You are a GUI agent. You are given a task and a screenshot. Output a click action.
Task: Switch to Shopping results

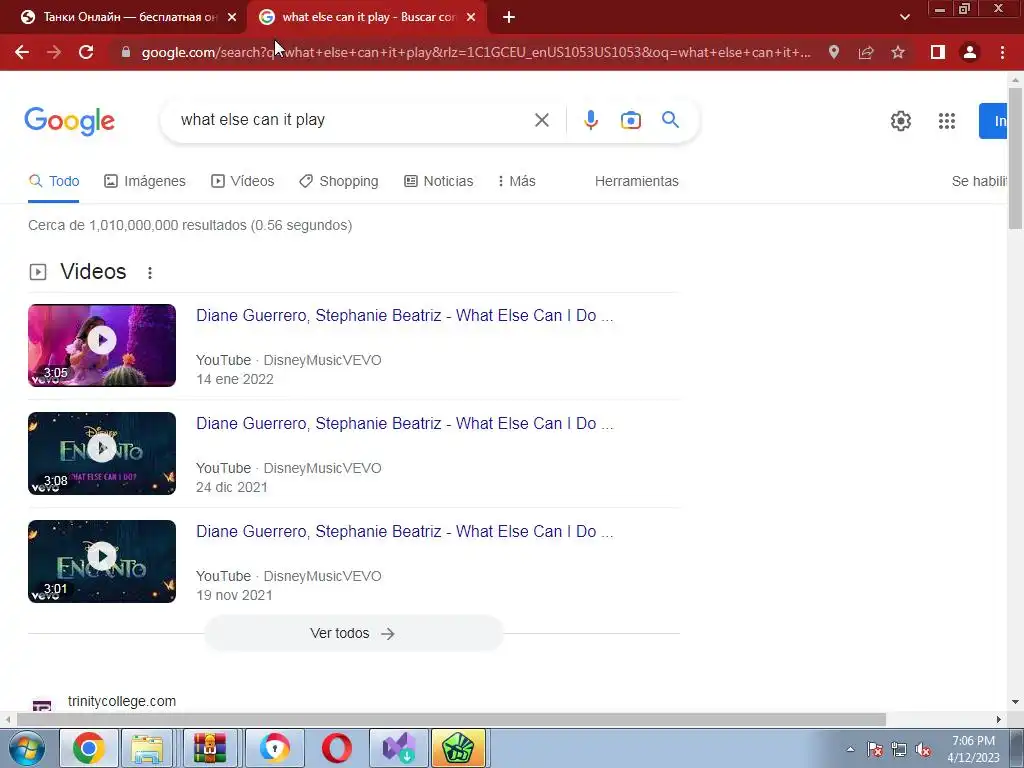coord(339,181)
